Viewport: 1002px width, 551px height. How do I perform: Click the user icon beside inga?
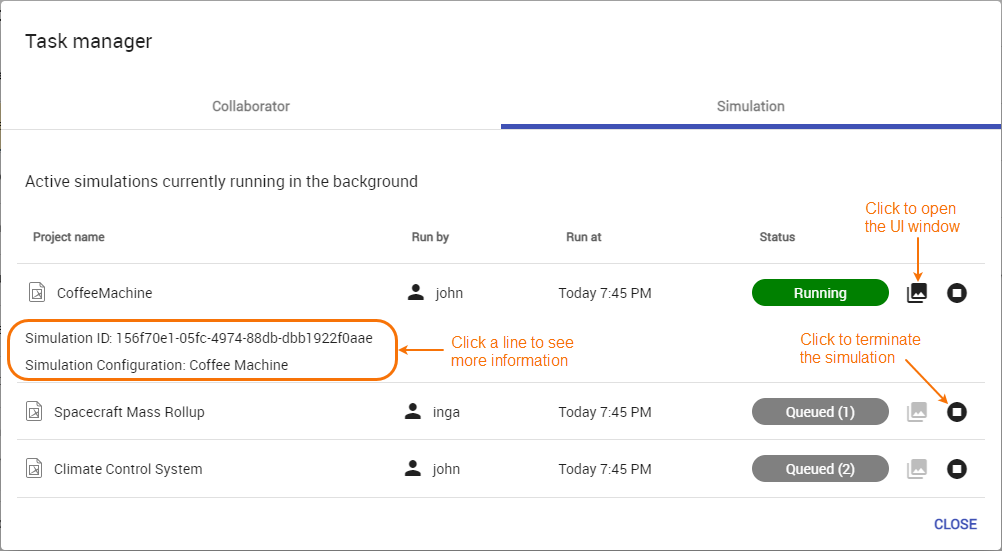(413, 411)
